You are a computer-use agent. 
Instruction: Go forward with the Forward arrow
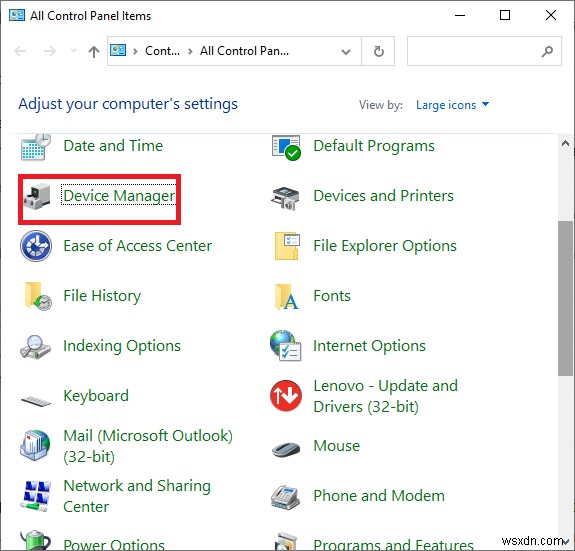50,51
